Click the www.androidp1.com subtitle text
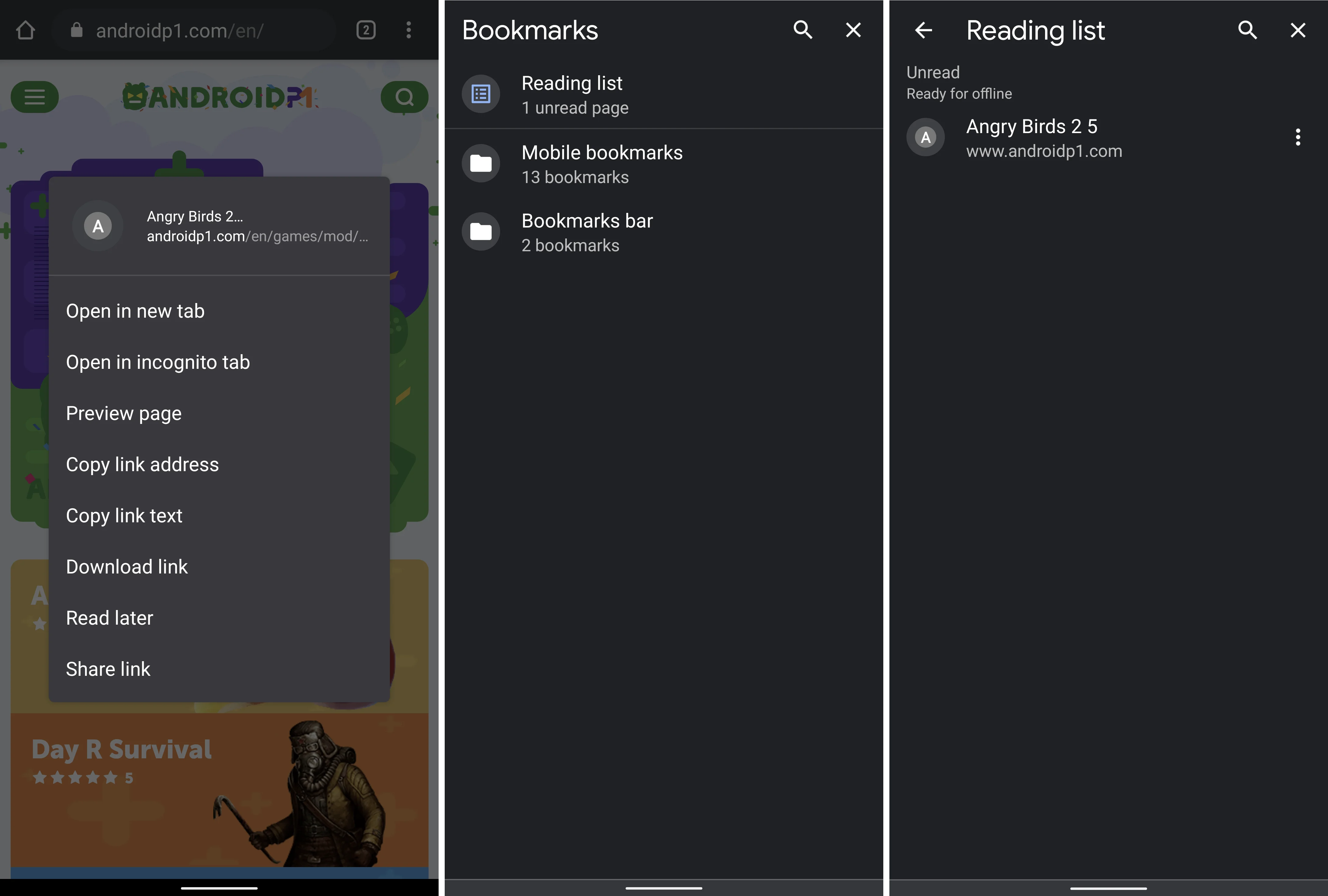This screenshot has width=1328, height=896. pyautogui.click(x=1044, y=151)
